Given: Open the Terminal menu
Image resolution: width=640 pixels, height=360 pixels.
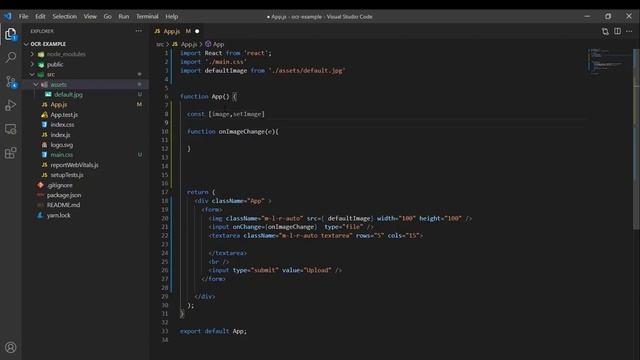Looking at the screenshot, I should click(147, 16).
